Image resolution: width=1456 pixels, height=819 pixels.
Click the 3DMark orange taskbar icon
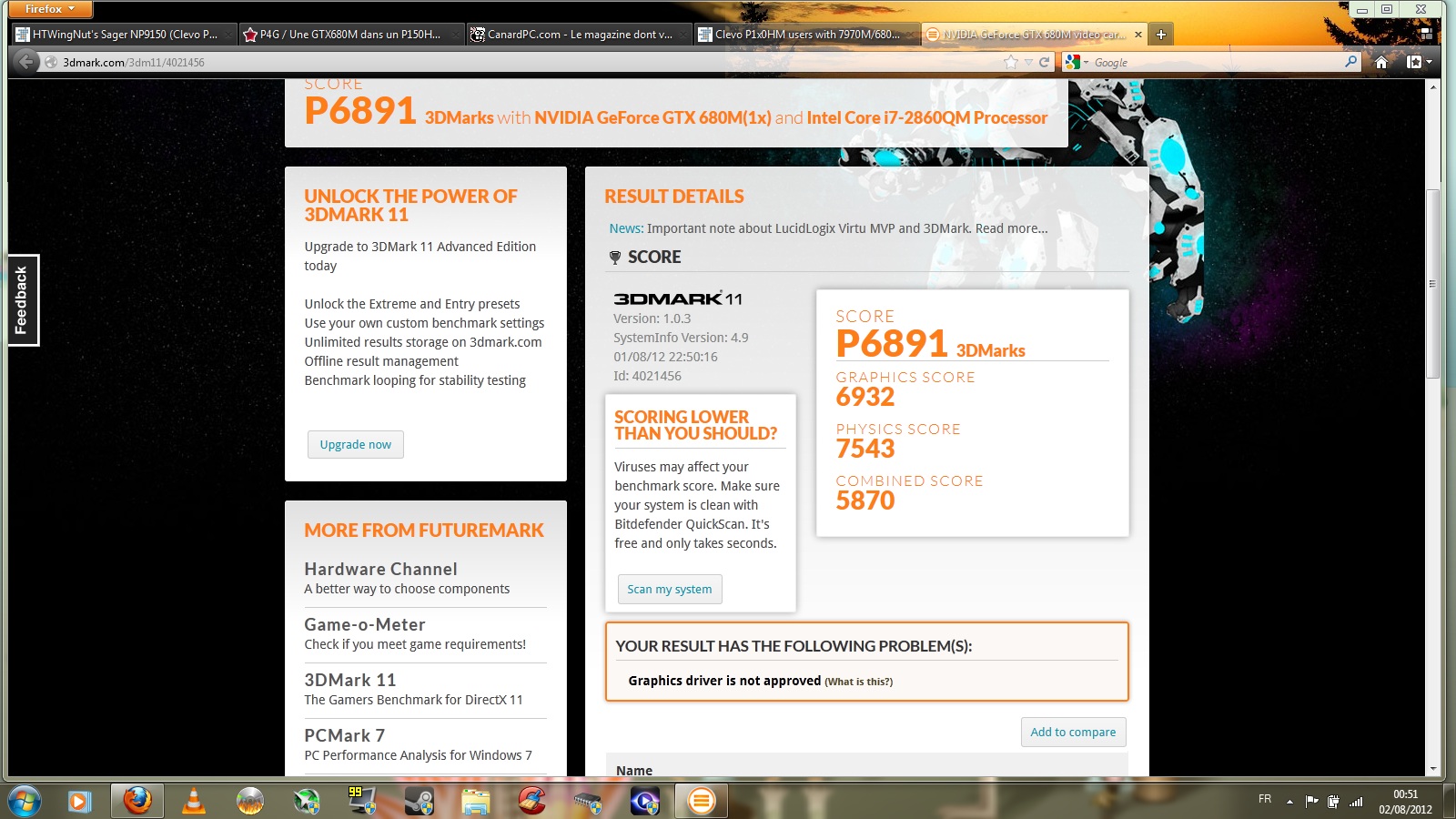[x=701, y=802]
